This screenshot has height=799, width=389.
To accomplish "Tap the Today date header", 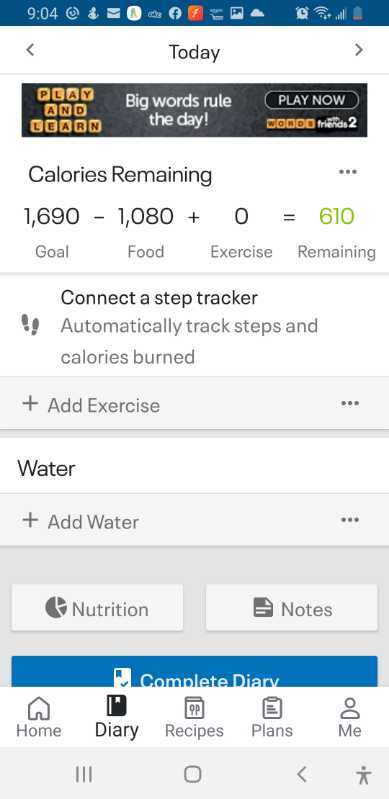I will [x=194, y=52].
